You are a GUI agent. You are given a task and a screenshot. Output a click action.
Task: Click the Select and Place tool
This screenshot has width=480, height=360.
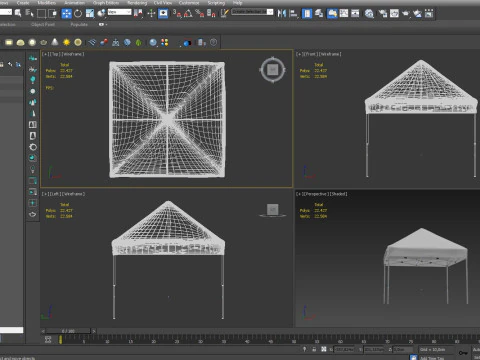pos(102,13)
